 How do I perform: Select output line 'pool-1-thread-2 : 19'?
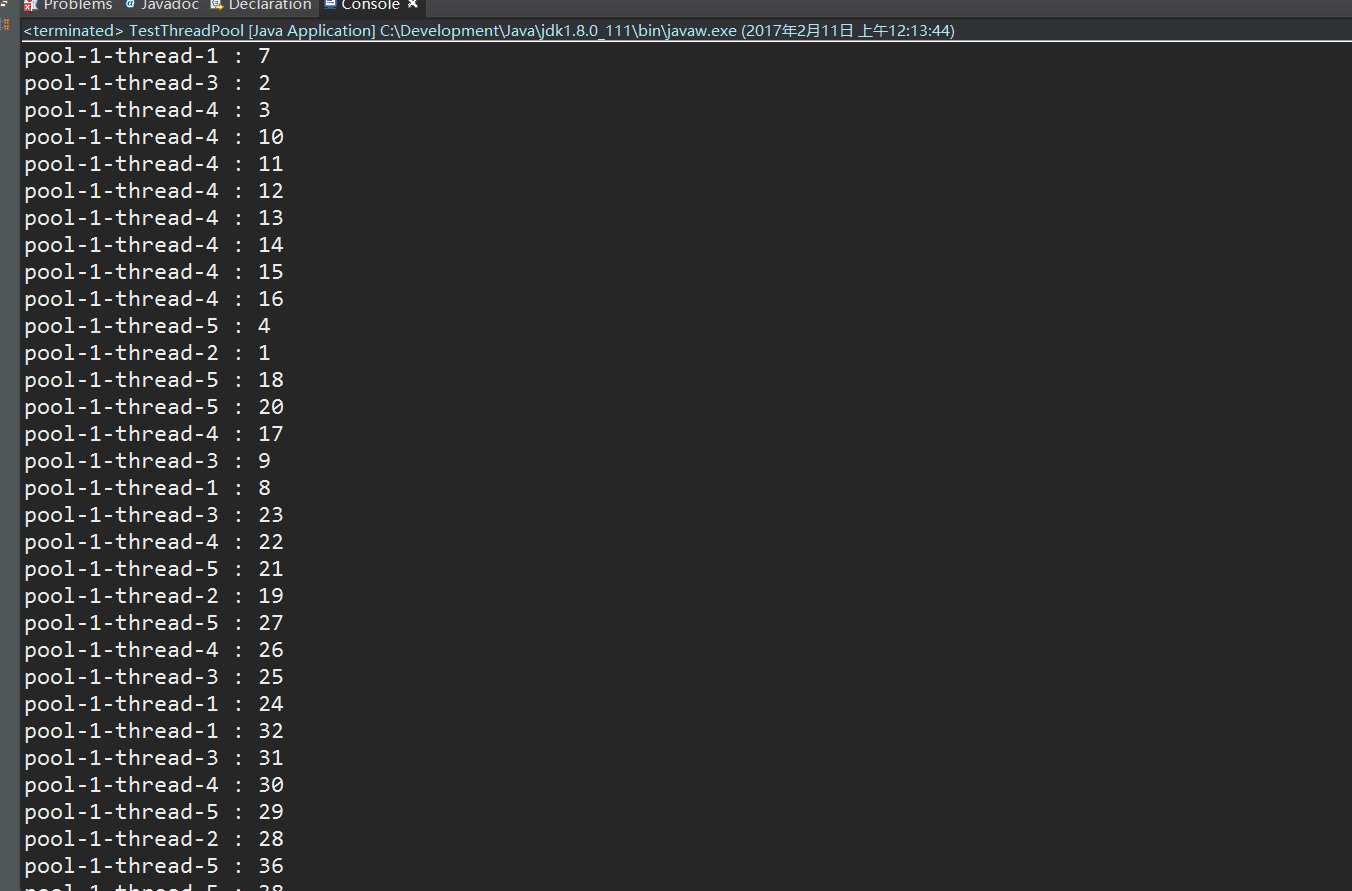(x=154, y=596)
